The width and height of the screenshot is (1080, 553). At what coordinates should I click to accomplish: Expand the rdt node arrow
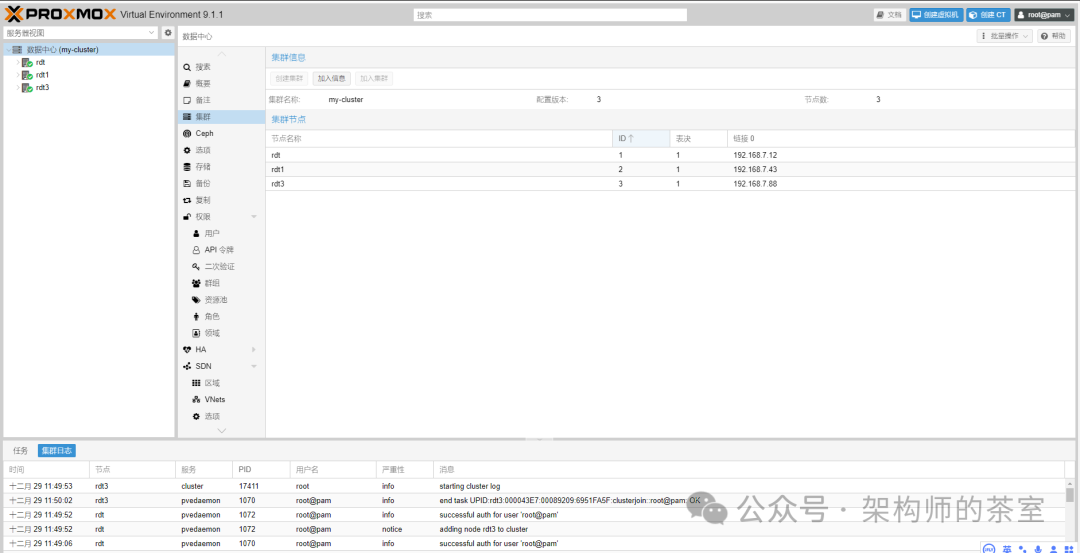[18, 62]
